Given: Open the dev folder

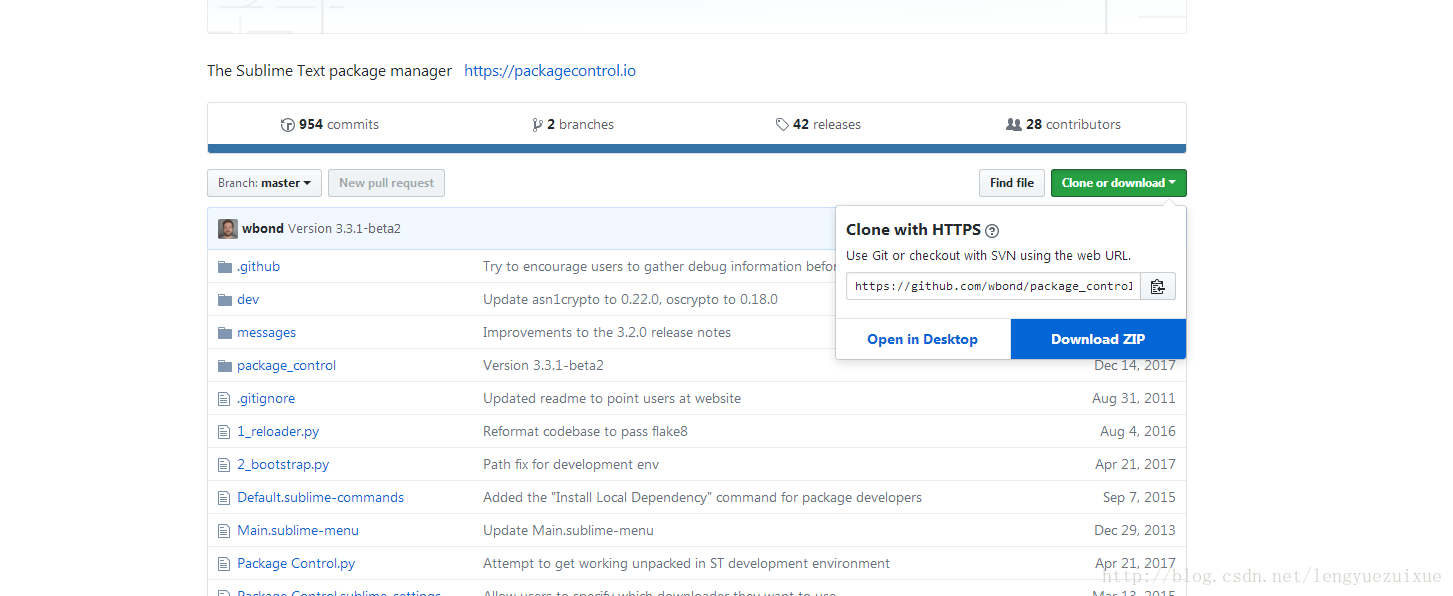Looking at the screenshot, I should click(x=248, y=300).
